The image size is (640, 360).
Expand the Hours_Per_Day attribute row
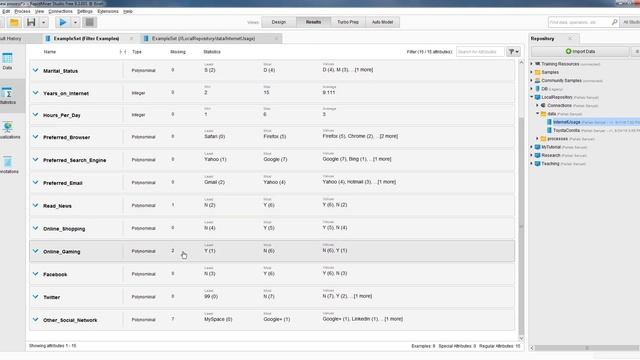(36, 115)
